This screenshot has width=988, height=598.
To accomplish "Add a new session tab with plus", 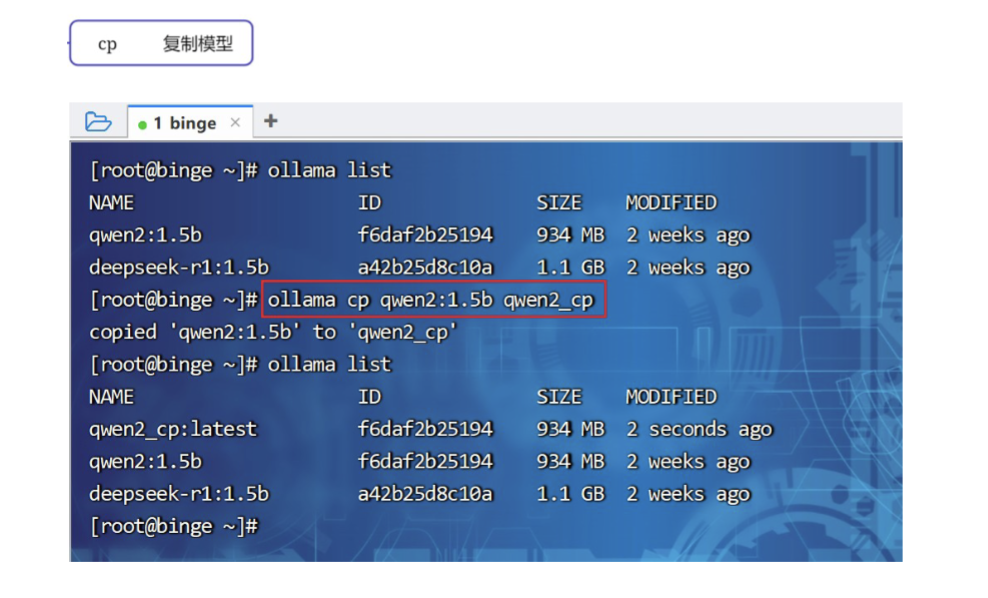I will pyautogui.click(x=271, y=121).
